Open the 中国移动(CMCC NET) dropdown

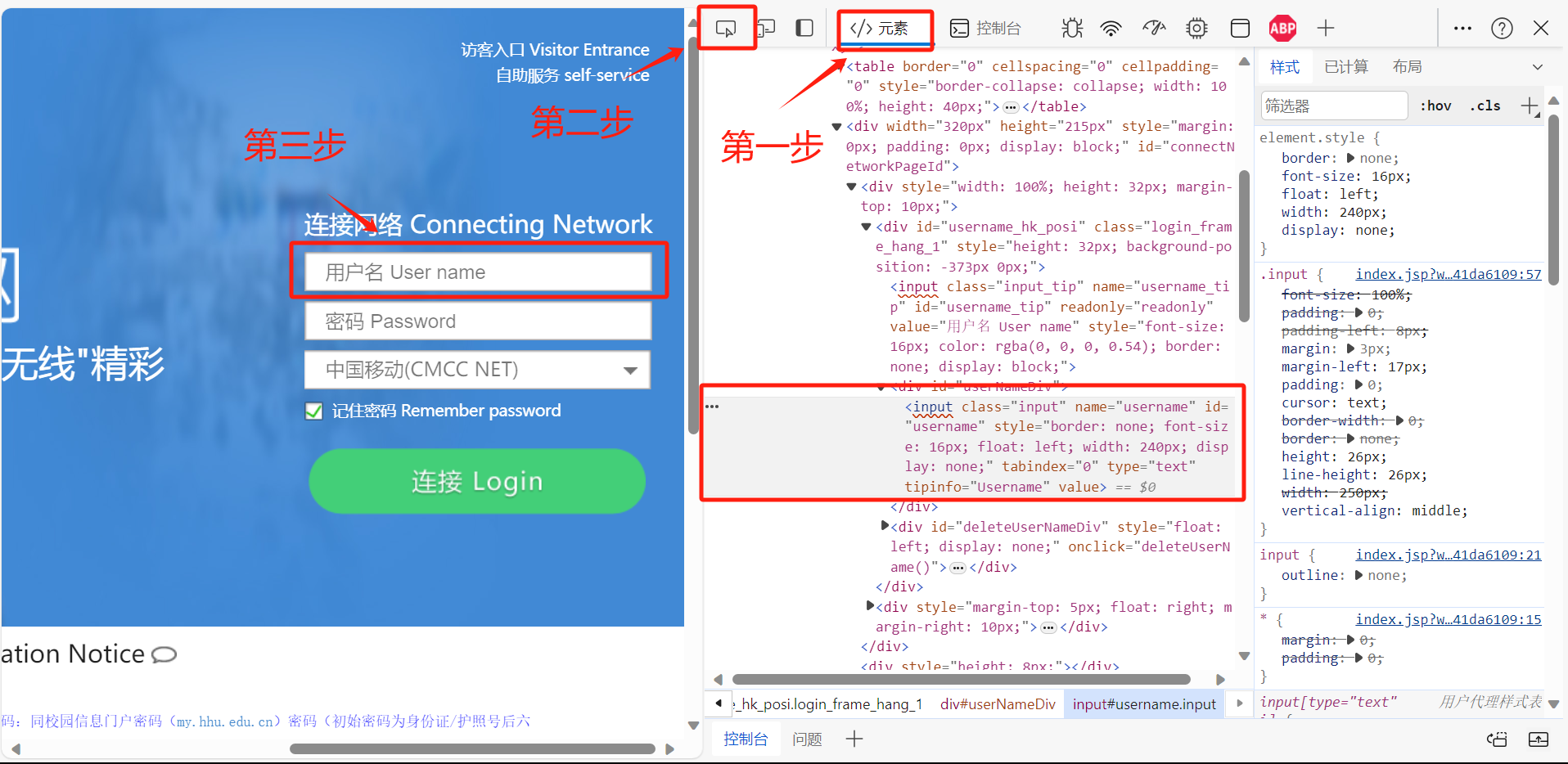click(x=630, y=370)
